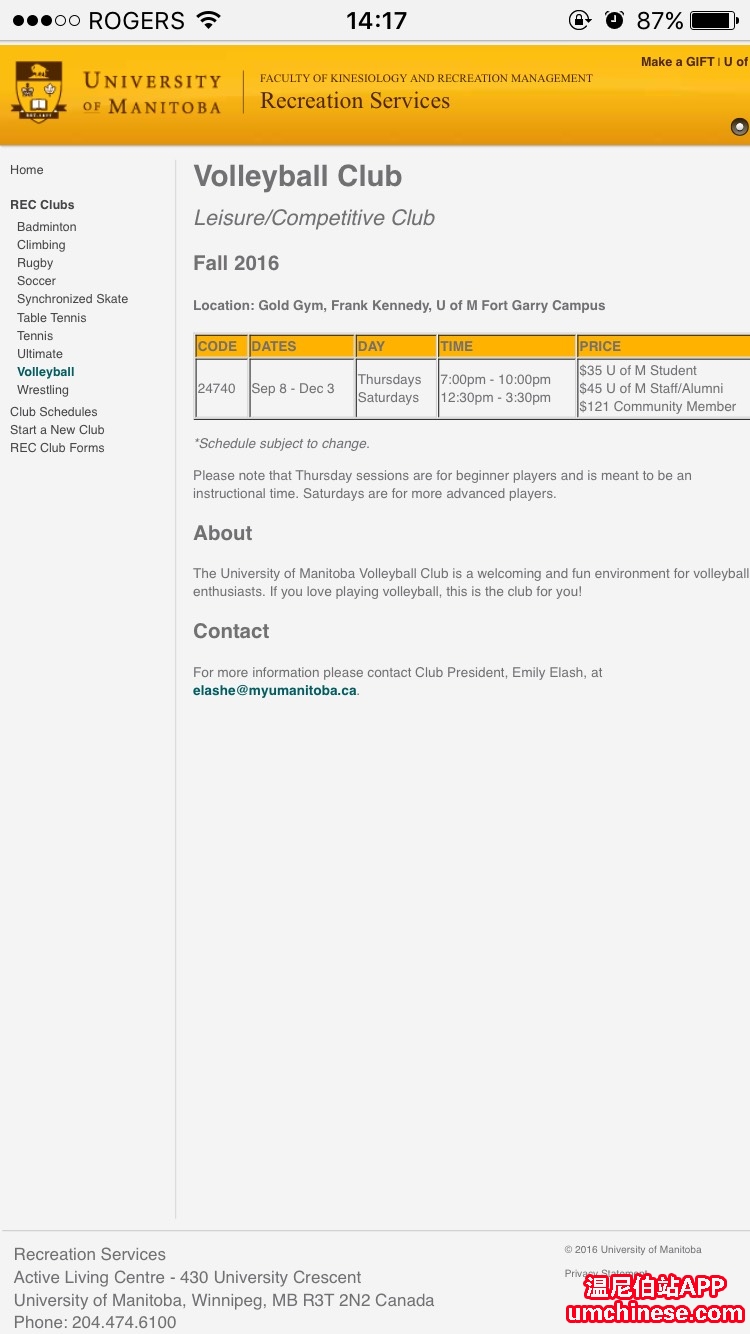The height and width of the screenshot is (1334, 750).
Task: Open the REC Club Forms page
Action: 57,448
